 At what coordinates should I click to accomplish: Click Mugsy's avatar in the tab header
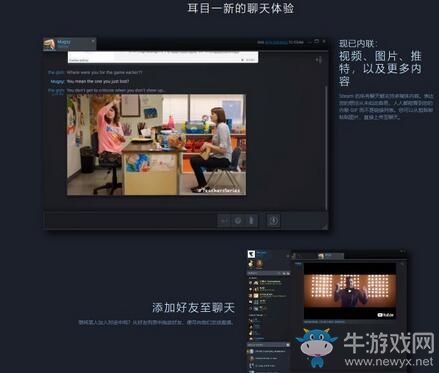[x=49, y=44]
